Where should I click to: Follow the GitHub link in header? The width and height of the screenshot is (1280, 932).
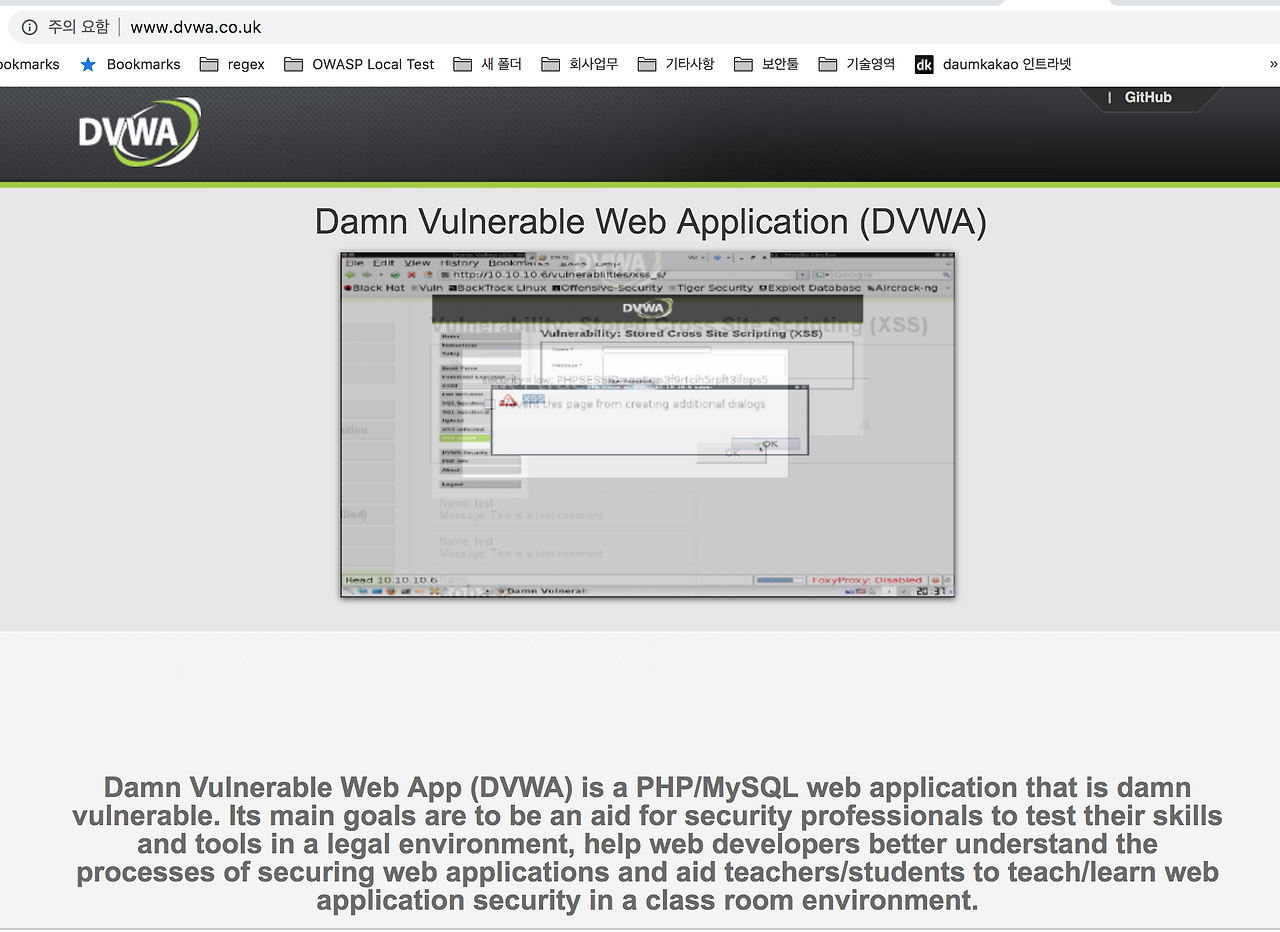(x=1148, y=97)
